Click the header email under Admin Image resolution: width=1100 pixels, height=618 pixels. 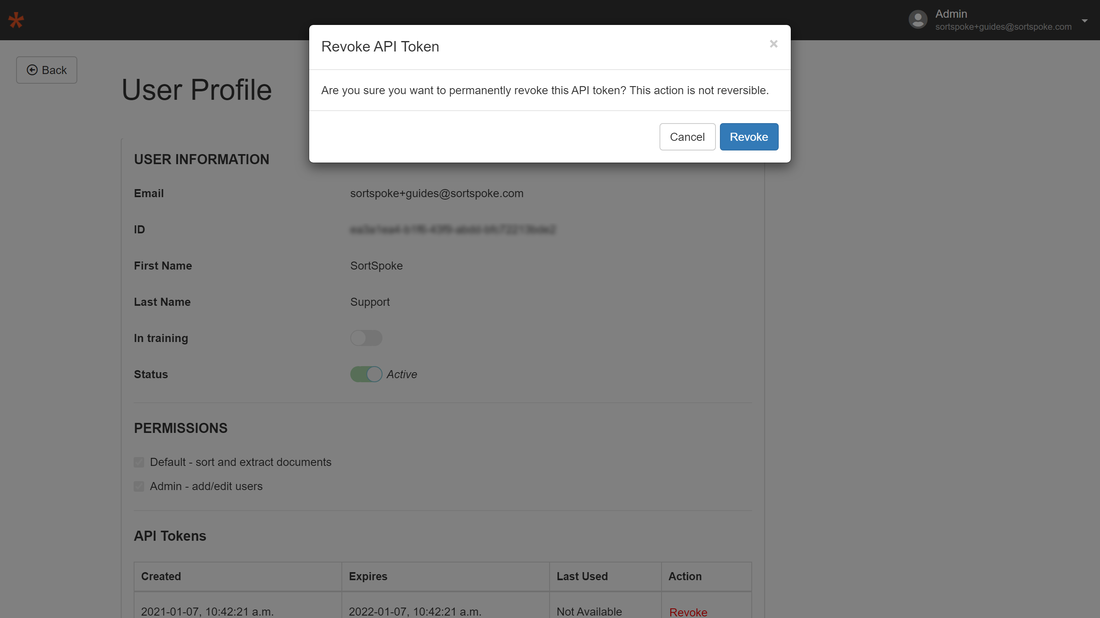(x=1003, y=27)
